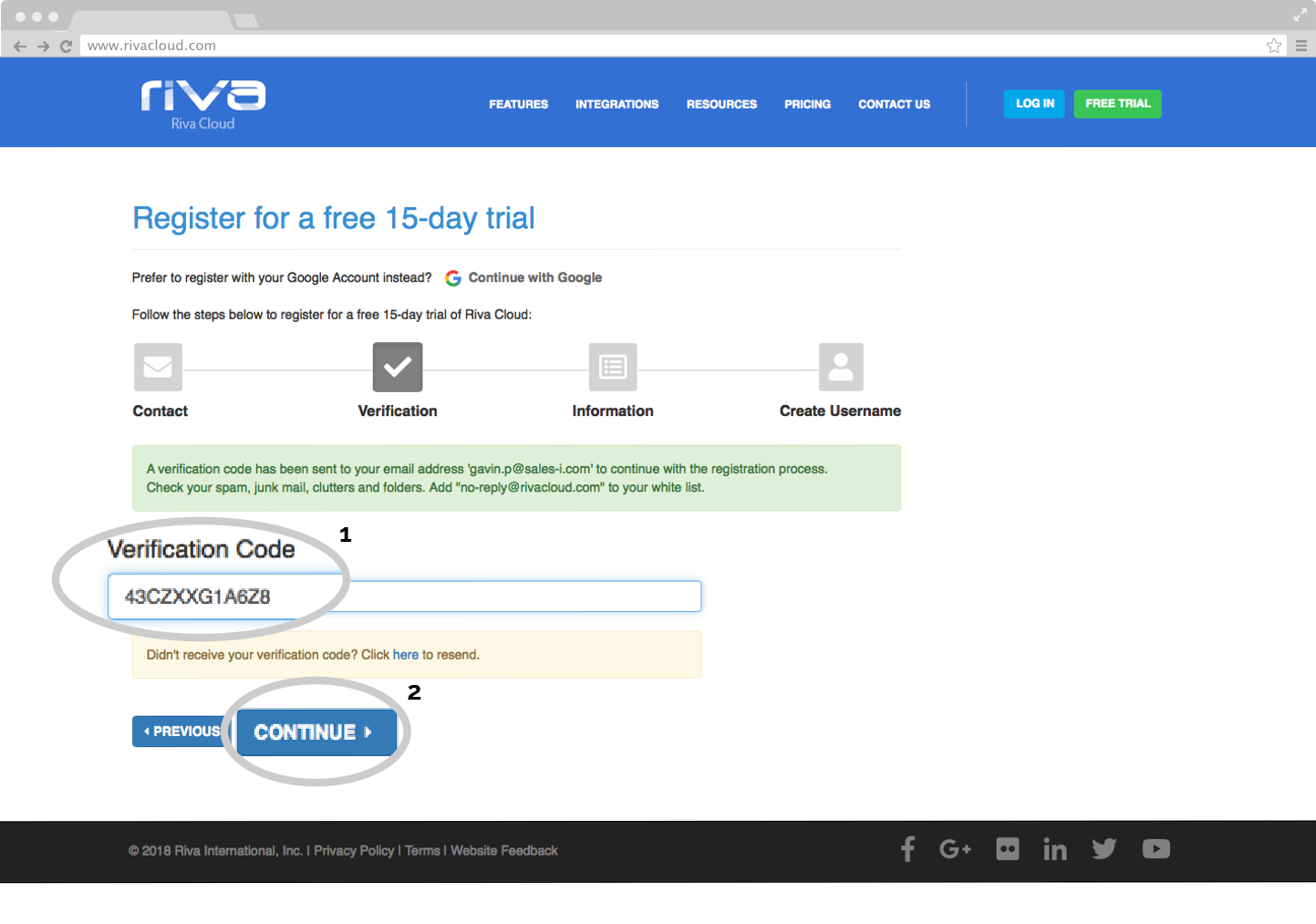Click the 'Register for a free 15-day trial' heading
This screenshot has height=924, width=1316.
(x=334, y=219)
